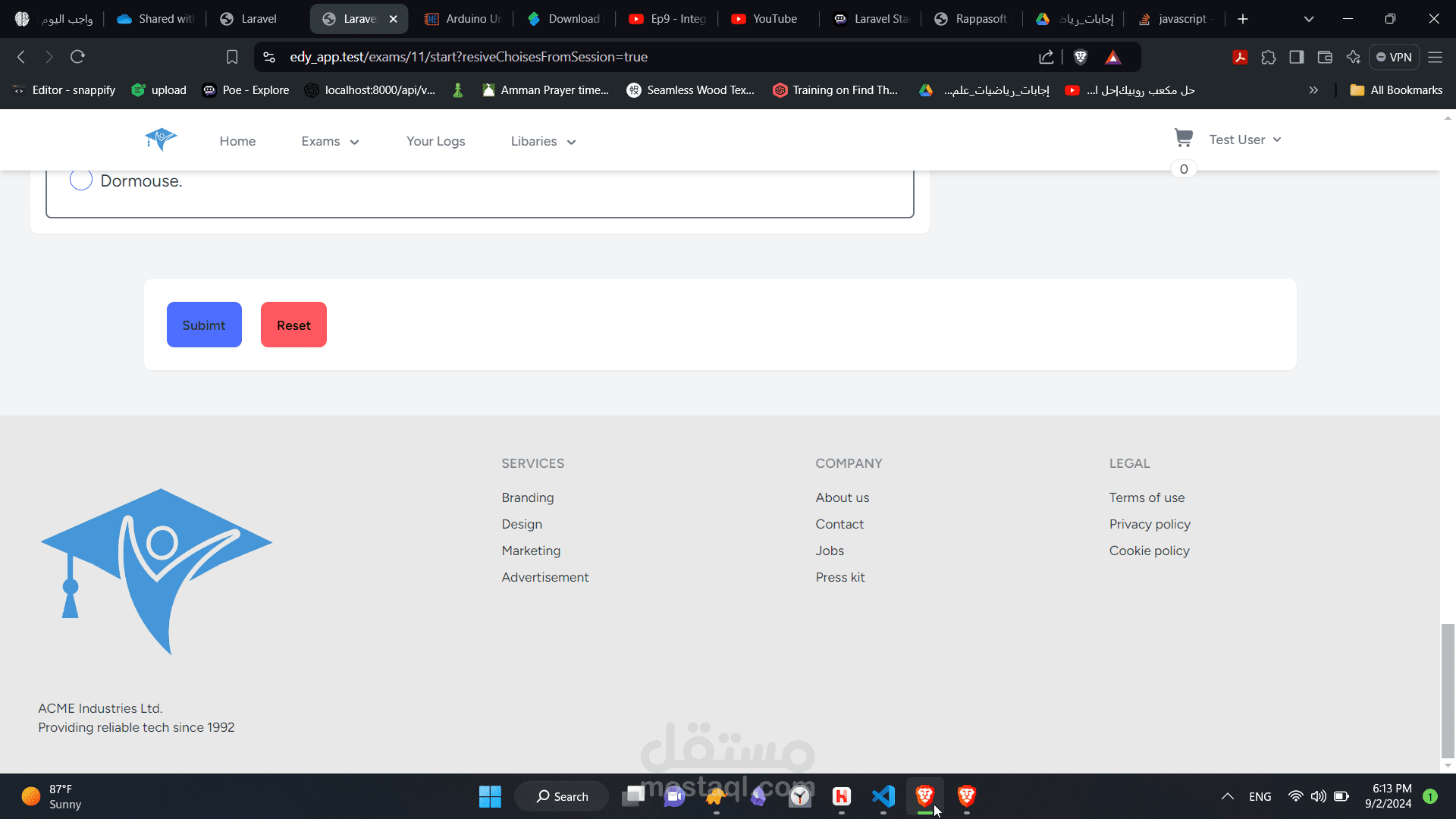The image size is (1456, 819).
Task: Open the browser extensions puzzle icon
Action: click(1269, 57)
